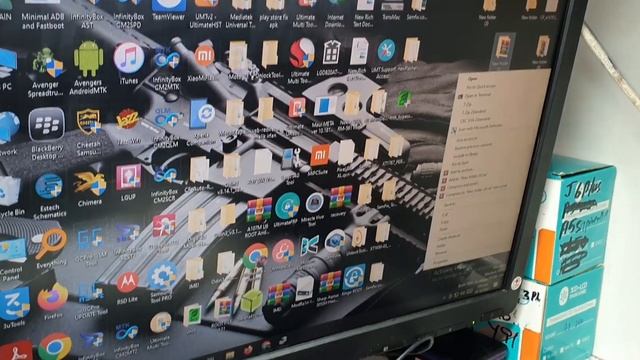
Task: Open the Estech Schematics shortcut
Action: (x=49, y=187)
